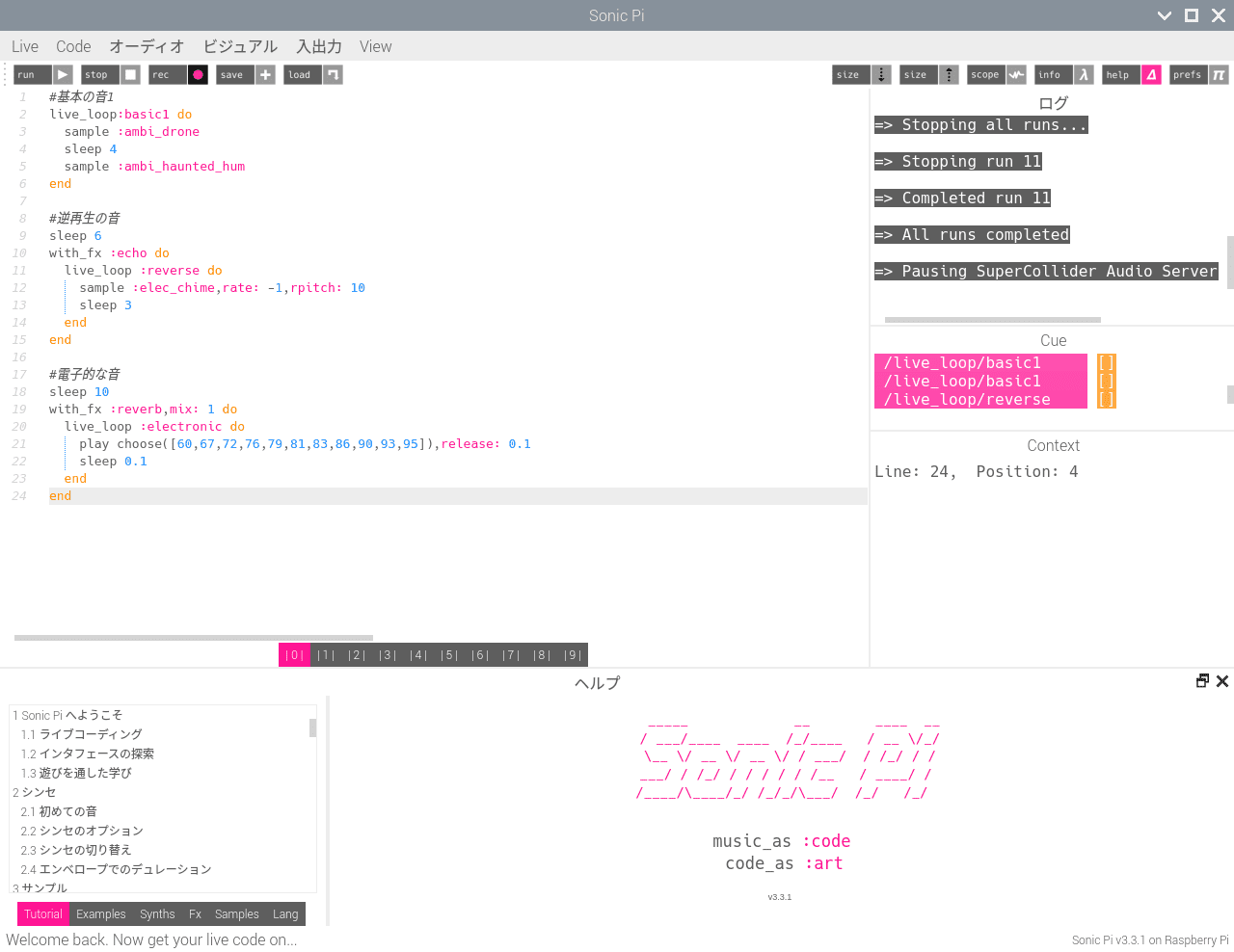Select the Fx help tab

(195, 914)
